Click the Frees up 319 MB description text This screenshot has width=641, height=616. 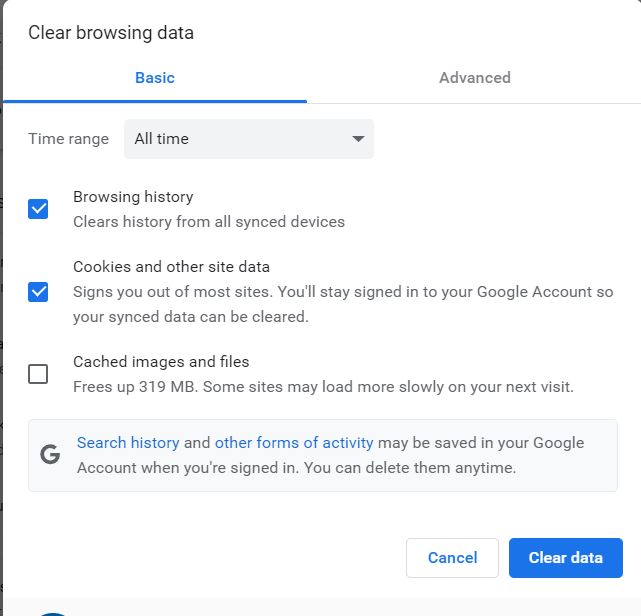323,387
